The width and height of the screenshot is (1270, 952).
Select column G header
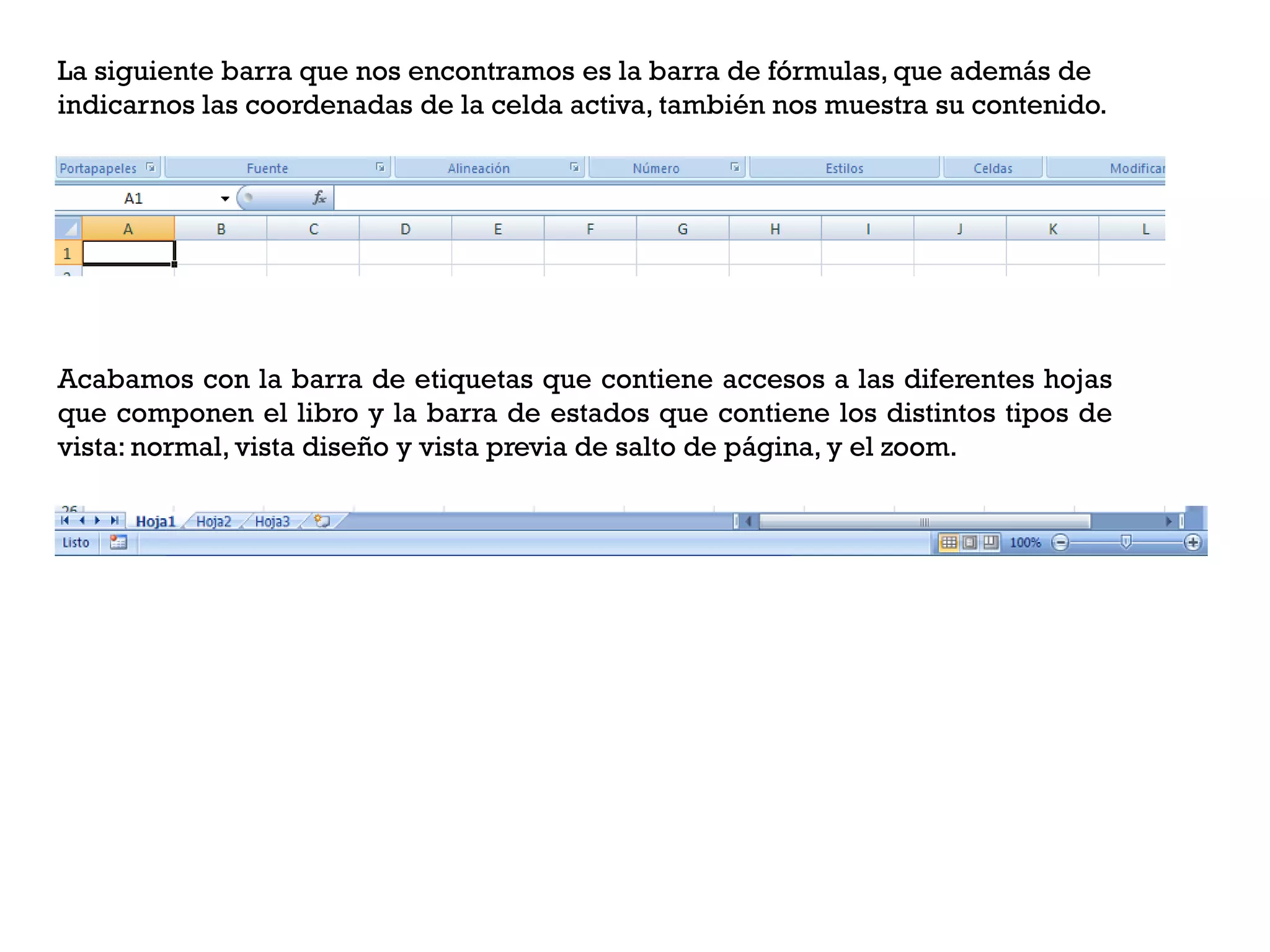(x=683, y=229)
